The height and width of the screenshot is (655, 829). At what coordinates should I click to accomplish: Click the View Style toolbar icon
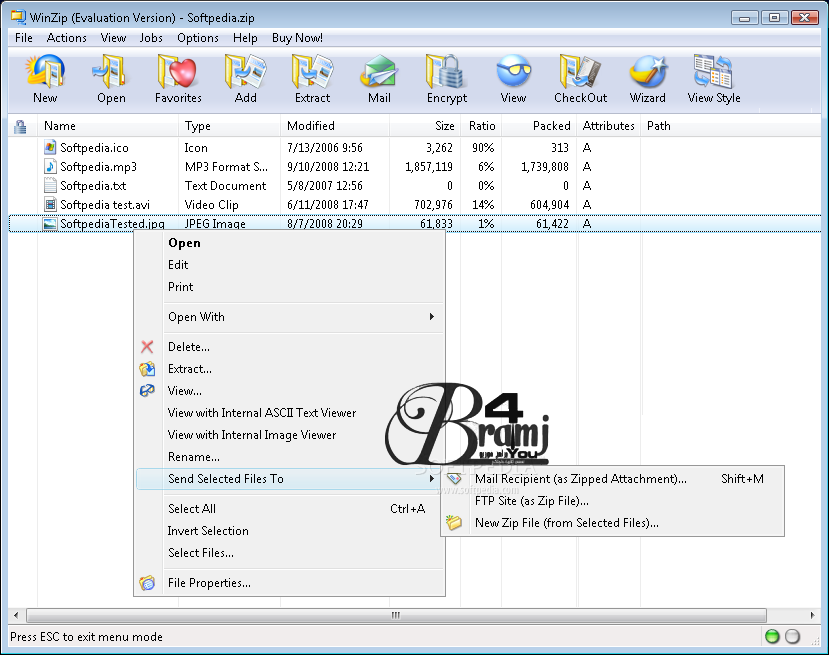[714, 79]
